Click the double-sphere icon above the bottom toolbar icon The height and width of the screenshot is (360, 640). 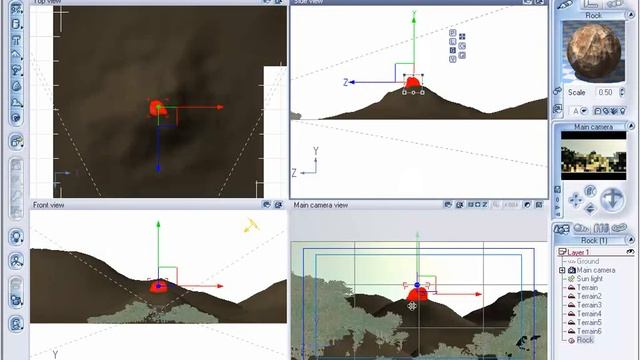coord(16,300)
